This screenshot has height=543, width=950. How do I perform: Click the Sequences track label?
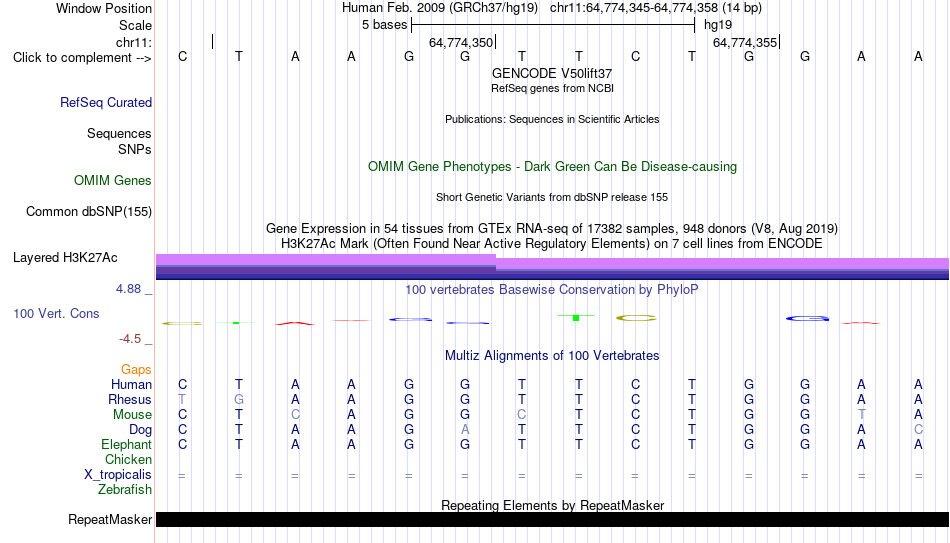click(119, 133)
